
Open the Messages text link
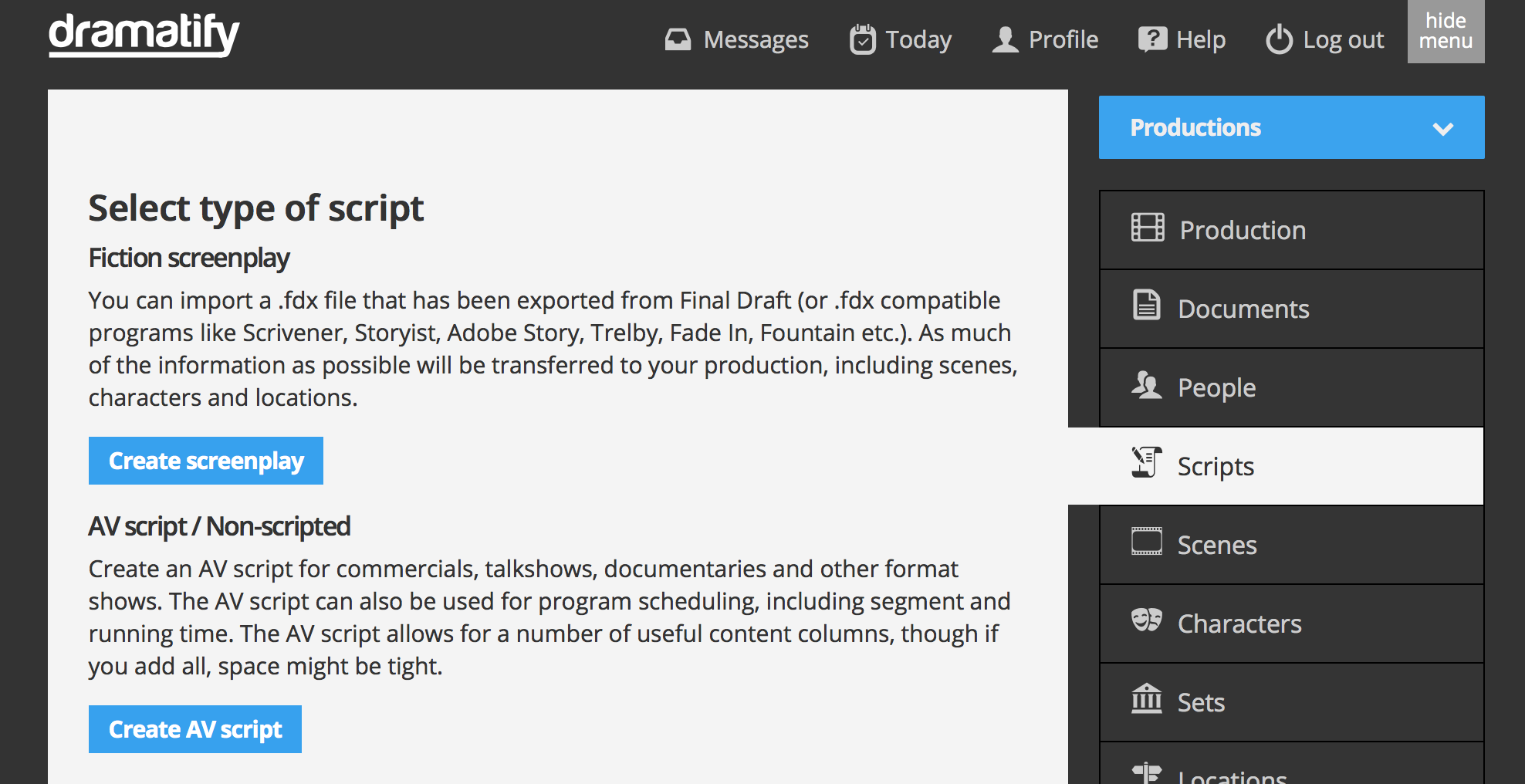[x=756, y=39]
